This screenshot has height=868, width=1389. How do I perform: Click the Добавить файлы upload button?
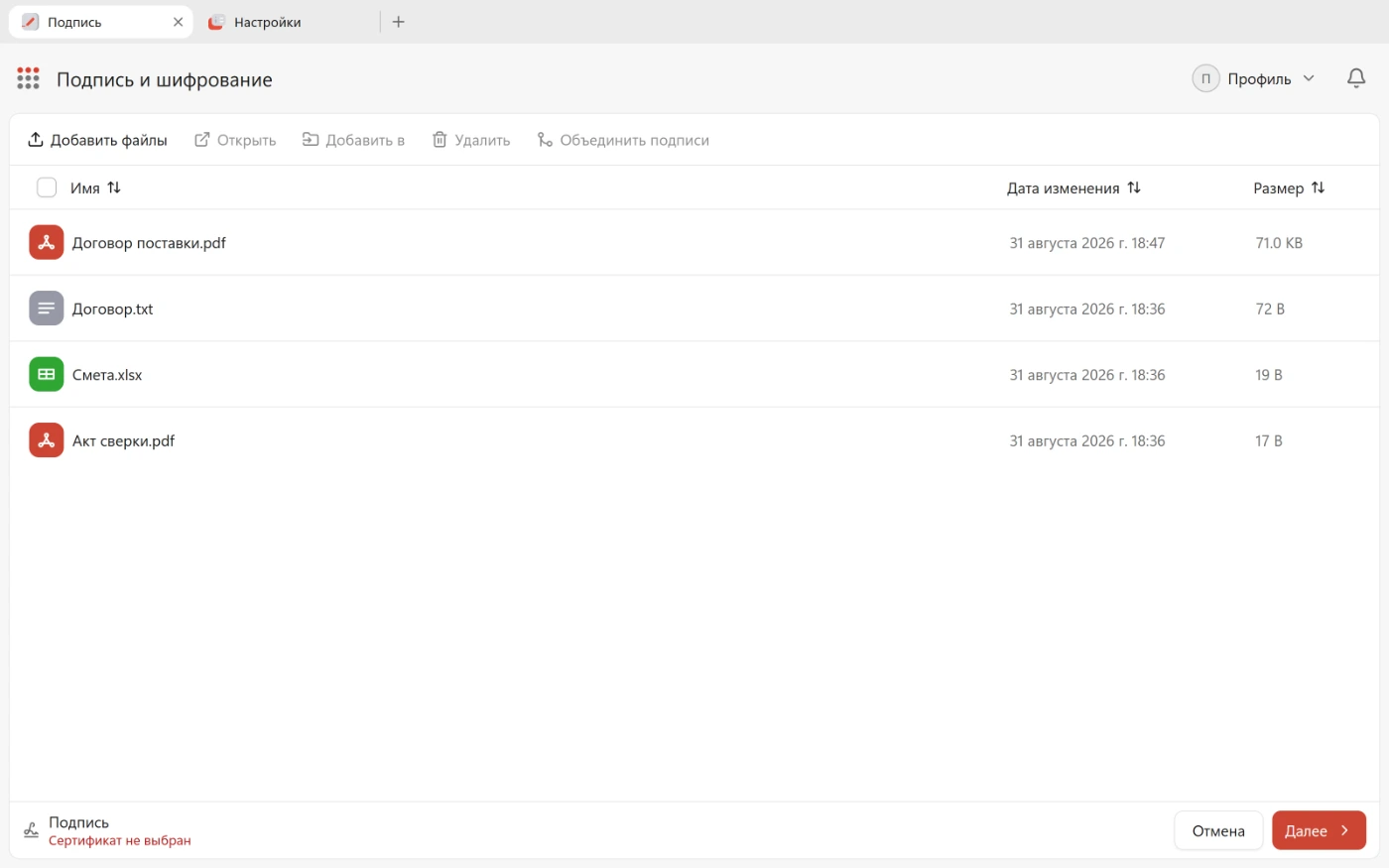97,140
